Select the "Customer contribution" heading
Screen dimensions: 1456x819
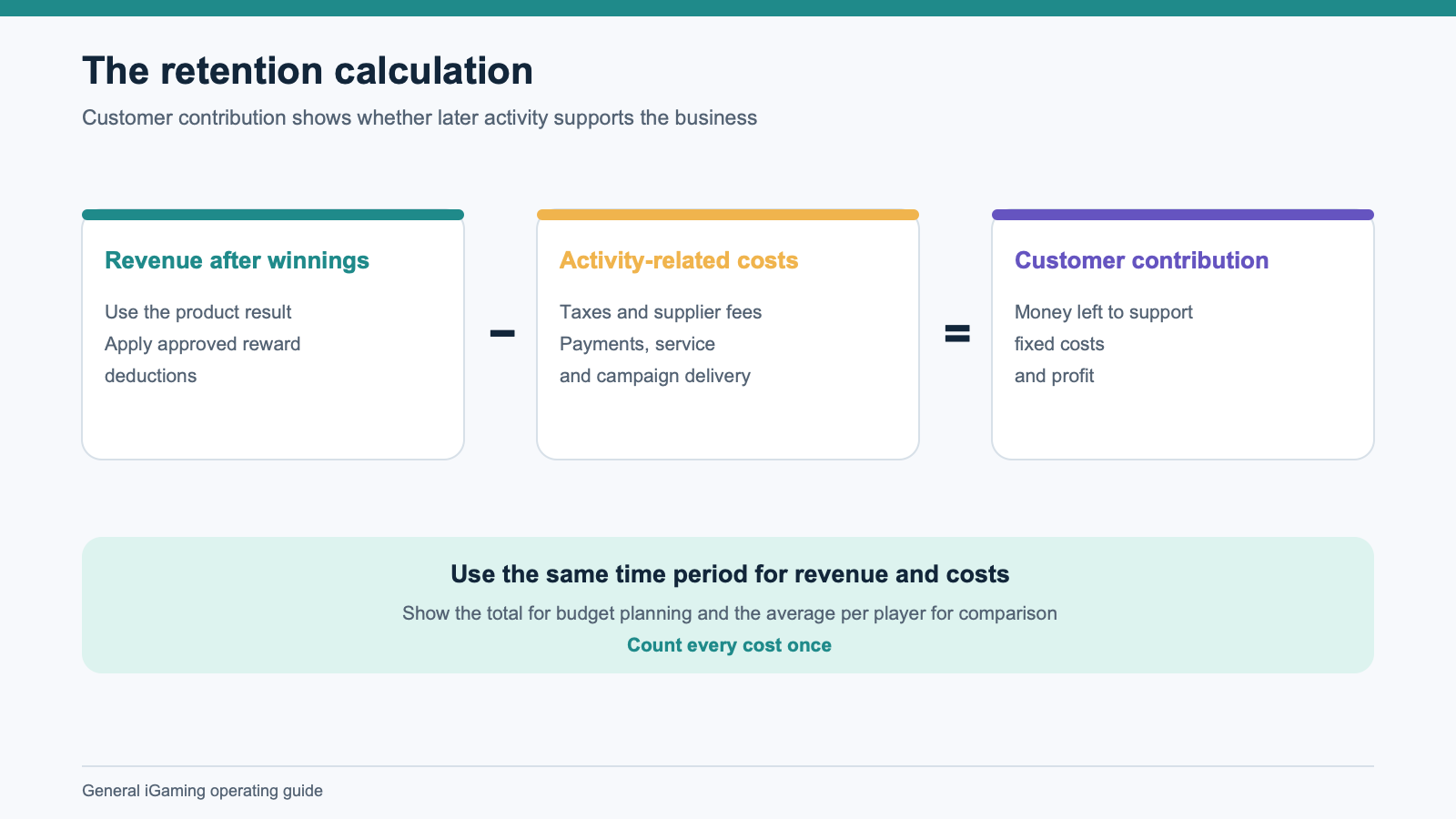(x=1141, y=260)
